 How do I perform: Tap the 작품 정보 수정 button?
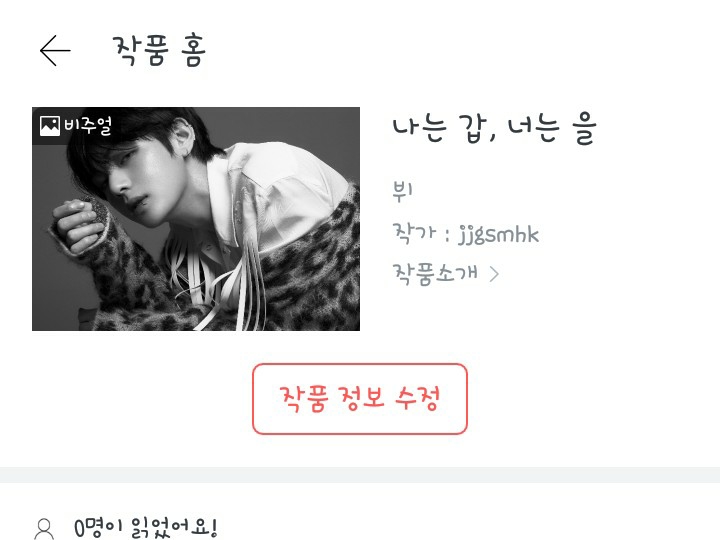click(x=360, y=399)
